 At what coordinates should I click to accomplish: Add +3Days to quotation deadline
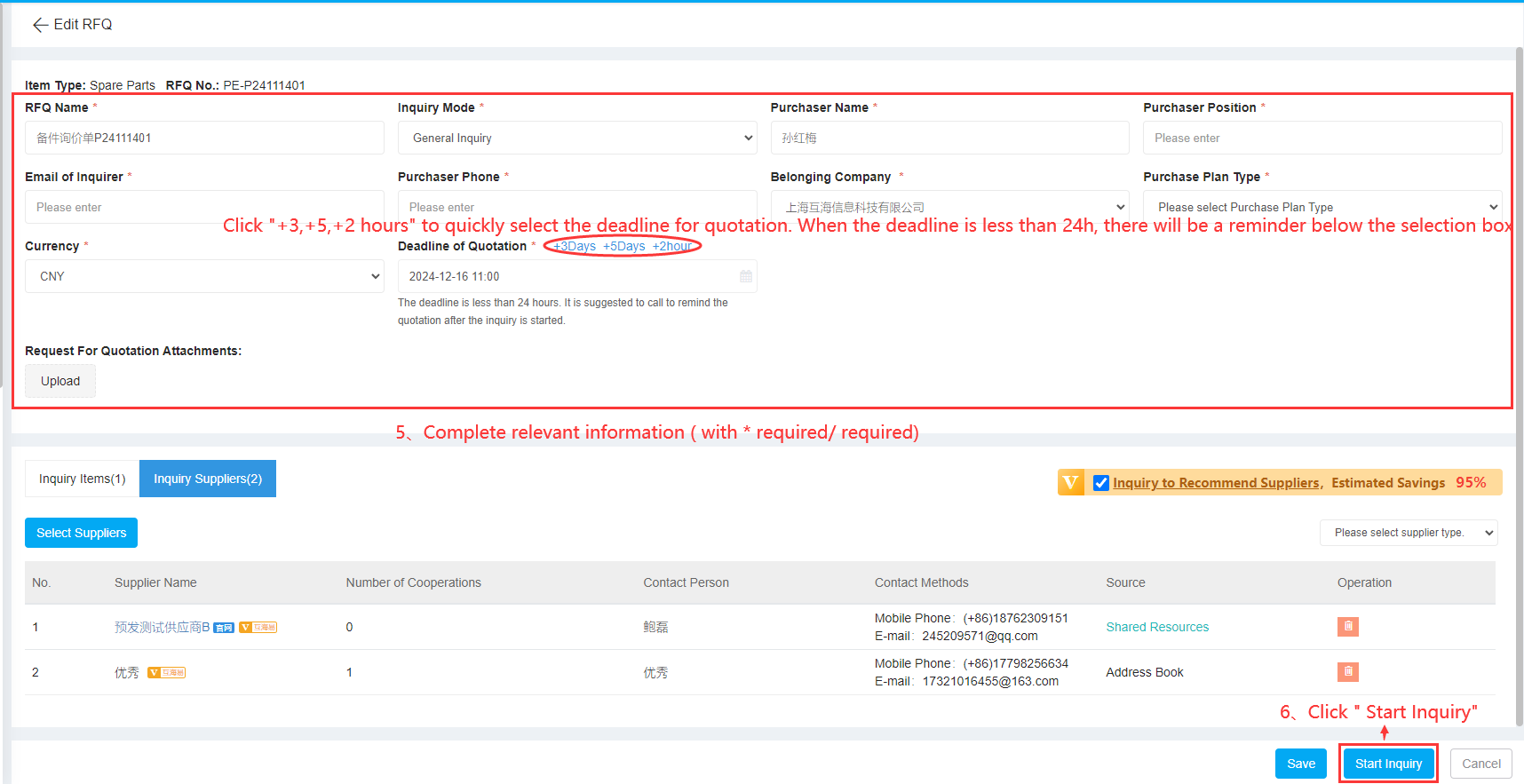[x=575, y=246]
